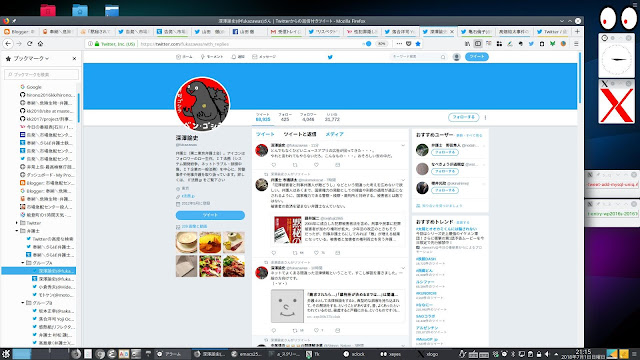
Task: Collapse the 弁護士 bookmark folder
Action: coord(17,231)
